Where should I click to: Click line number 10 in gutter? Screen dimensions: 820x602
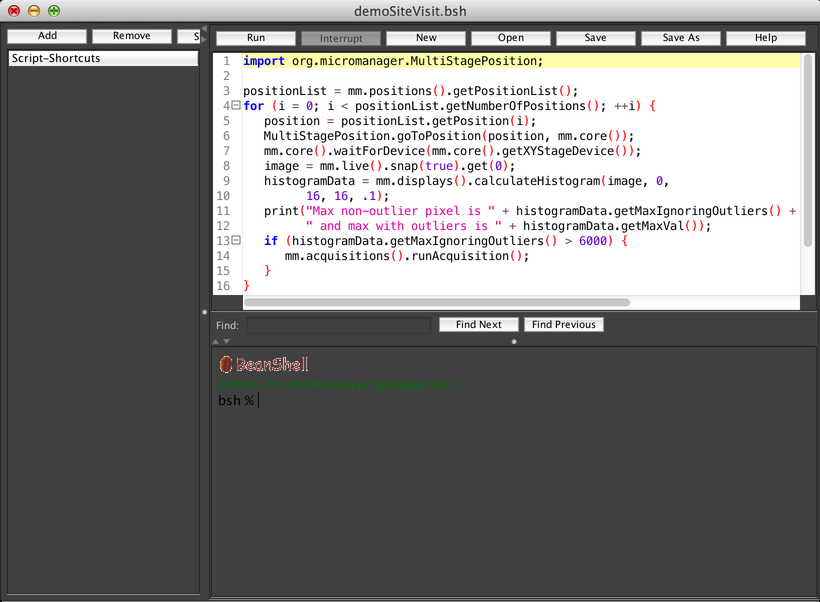tap(223, 196)
